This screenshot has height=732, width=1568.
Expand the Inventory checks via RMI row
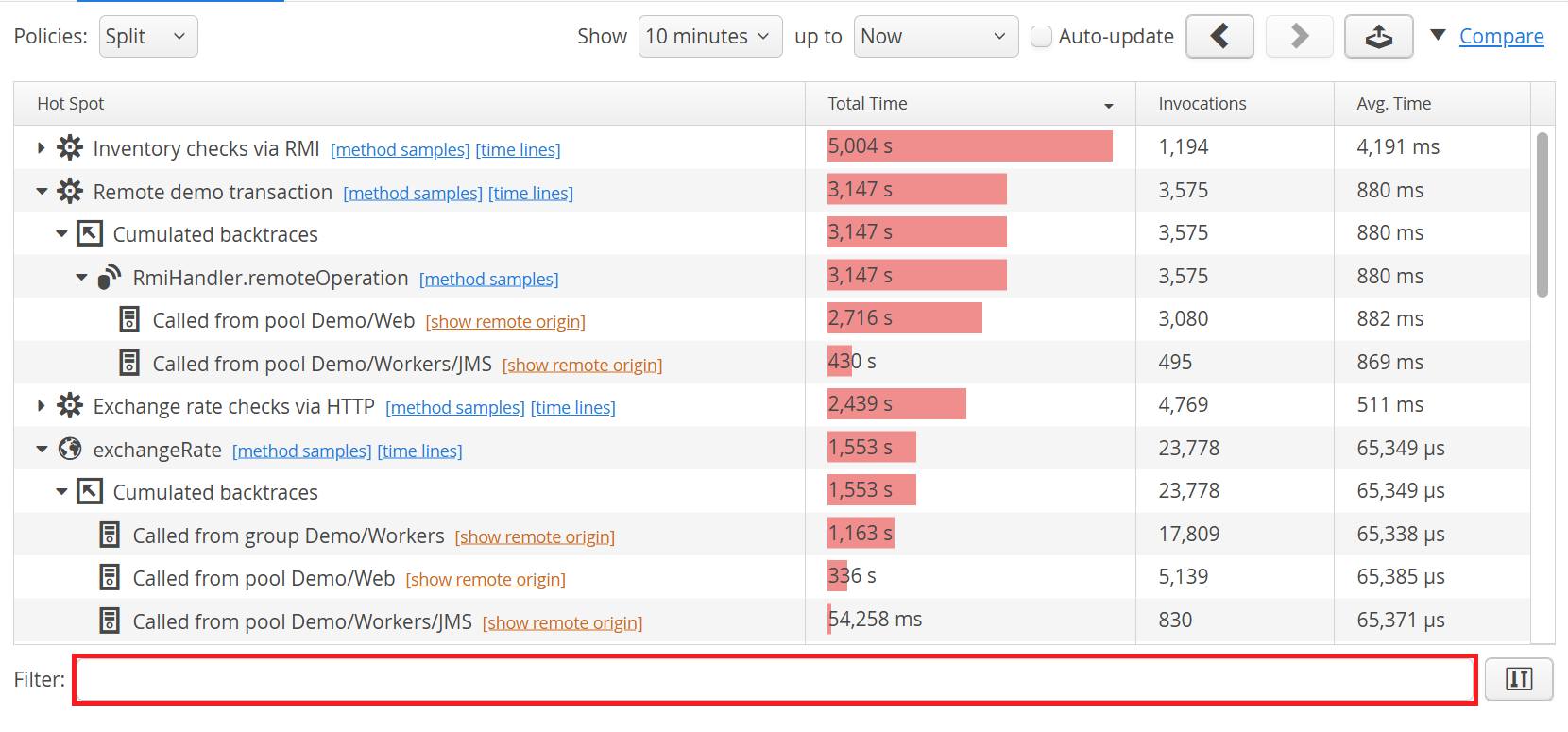click(x=41, y=147)
